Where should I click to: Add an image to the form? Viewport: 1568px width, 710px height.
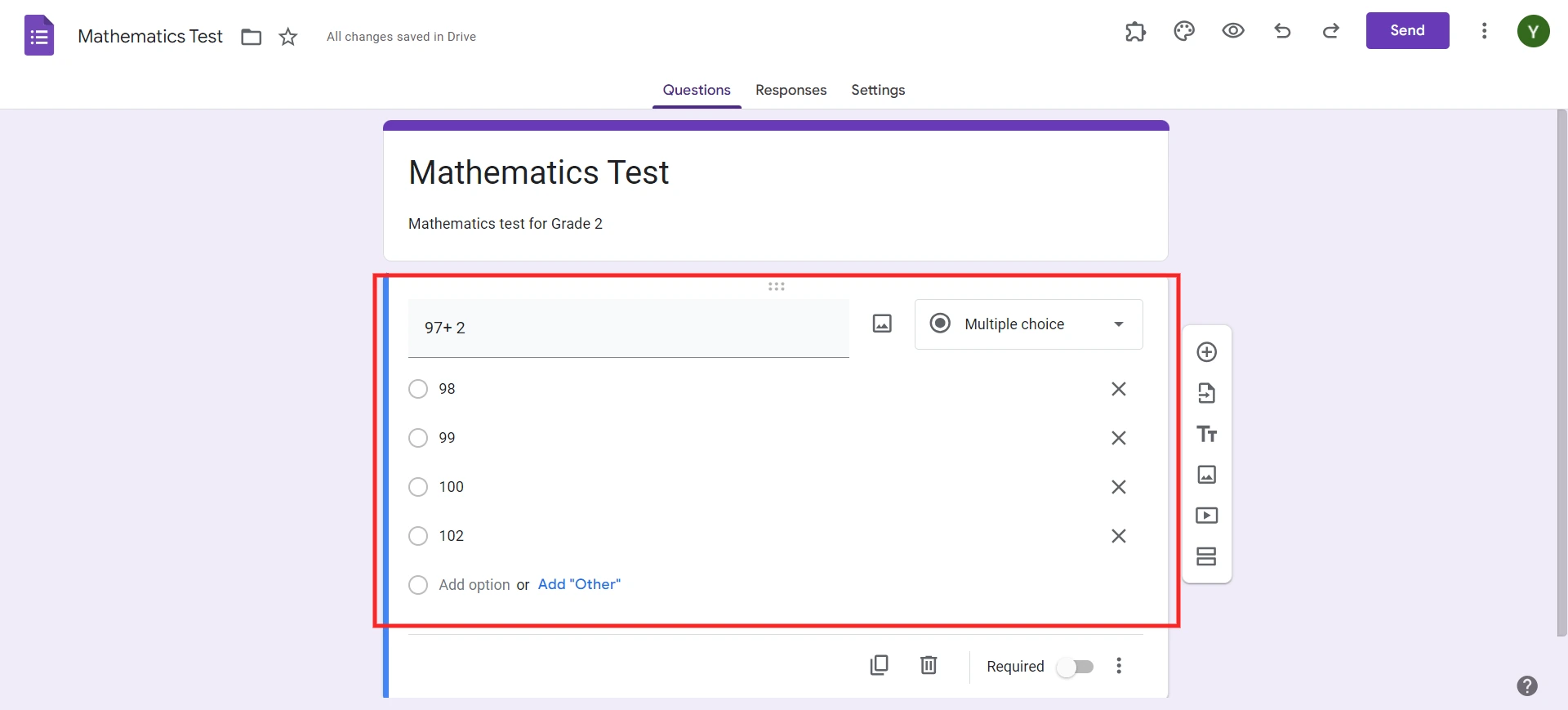(x=1206, y=475)
